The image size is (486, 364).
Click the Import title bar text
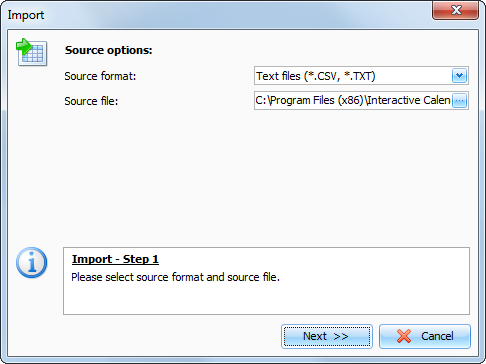click(26, 15)
